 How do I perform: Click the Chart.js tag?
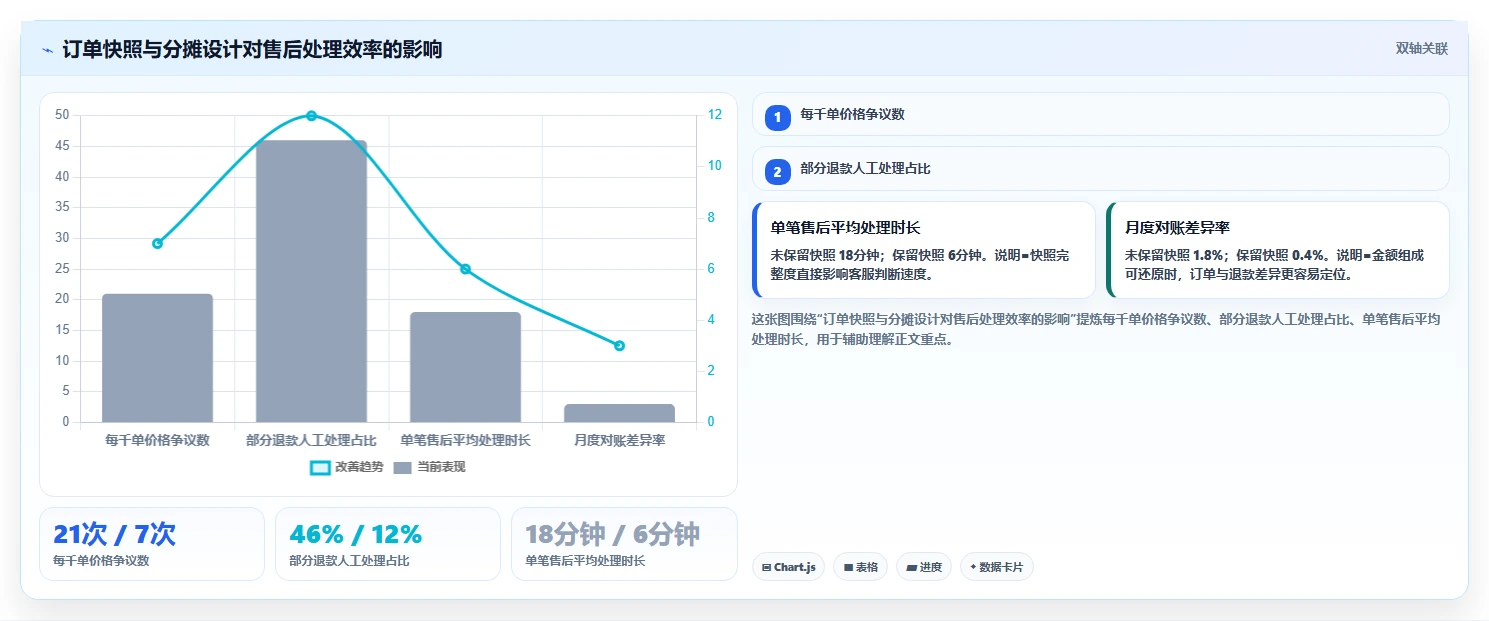pos(788,567)
